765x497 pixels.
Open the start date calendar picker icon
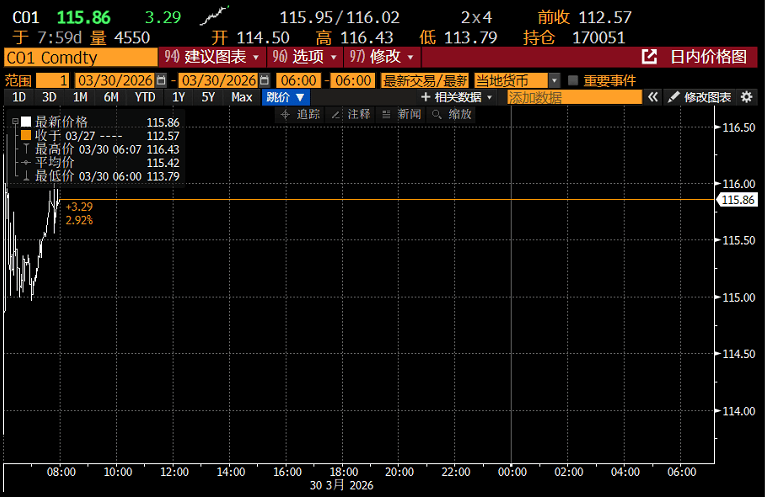pyautogui.click(x=161, y=80)
